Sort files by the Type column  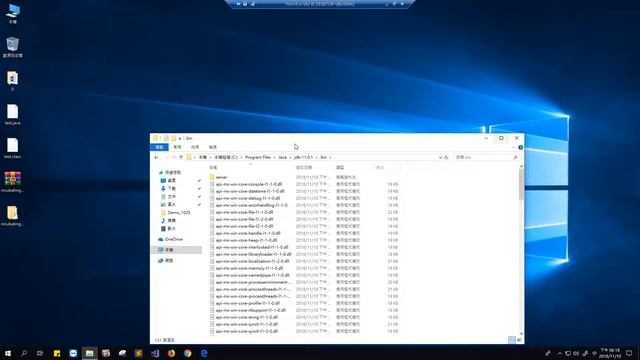353,167
